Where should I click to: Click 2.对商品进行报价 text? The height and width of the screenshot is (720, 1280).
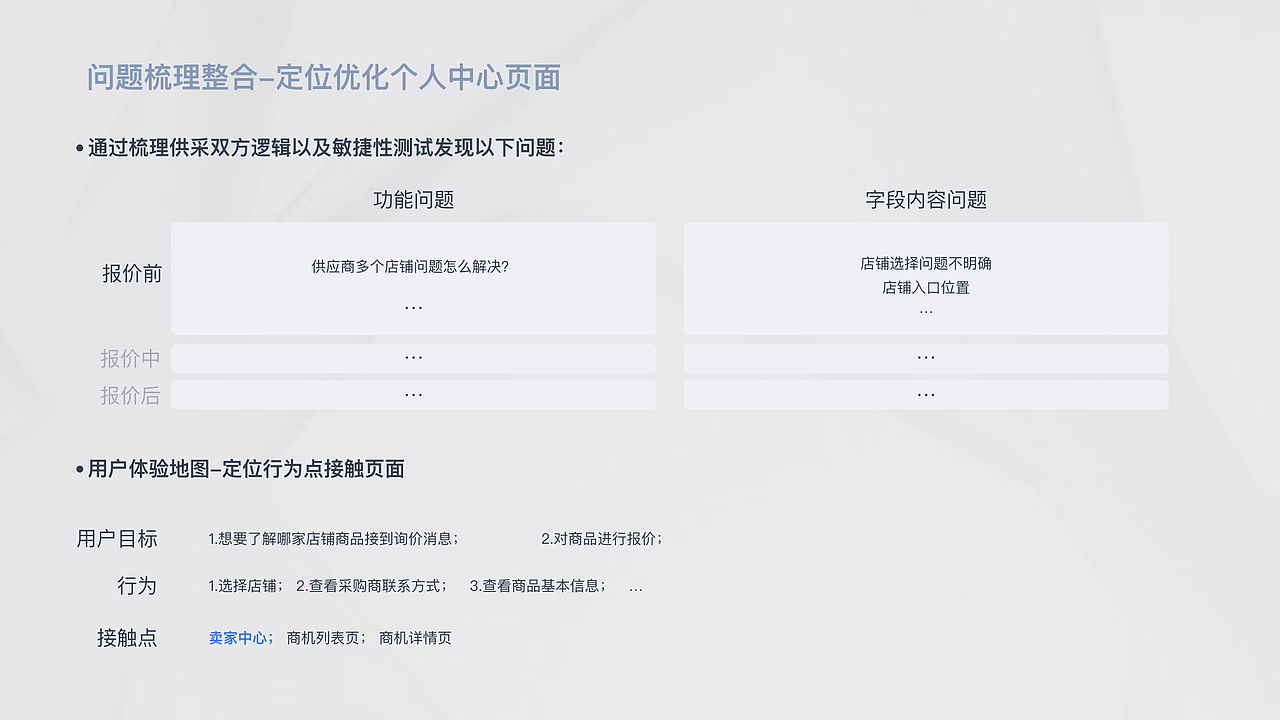tap(601, 539)
